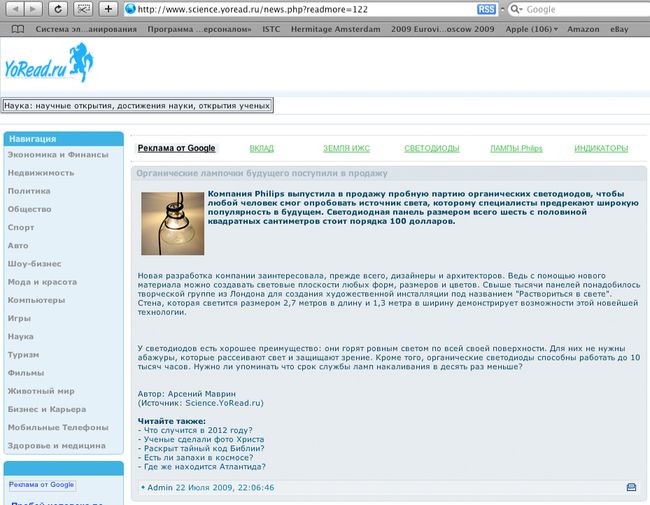
Task: Click the light bulb article thumbnail
Action: coord(172,223)
